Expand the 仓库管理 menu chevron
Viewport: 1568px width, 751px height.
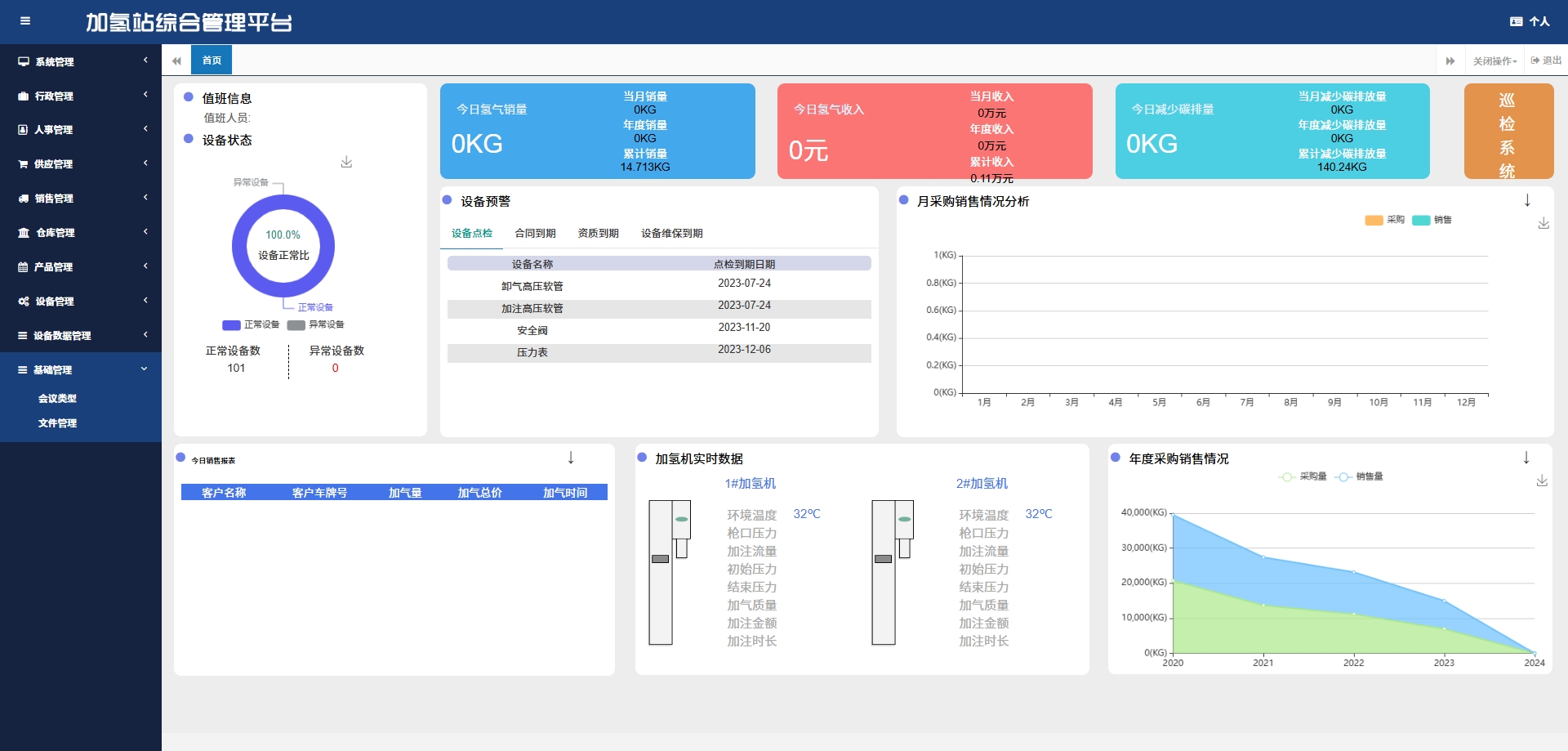tap(145, 232)
